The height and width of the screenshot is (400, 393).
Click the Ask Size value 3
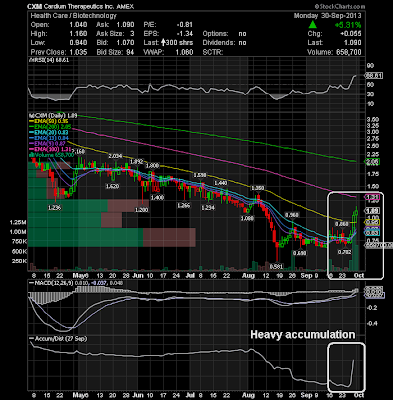tap(132, 34)
